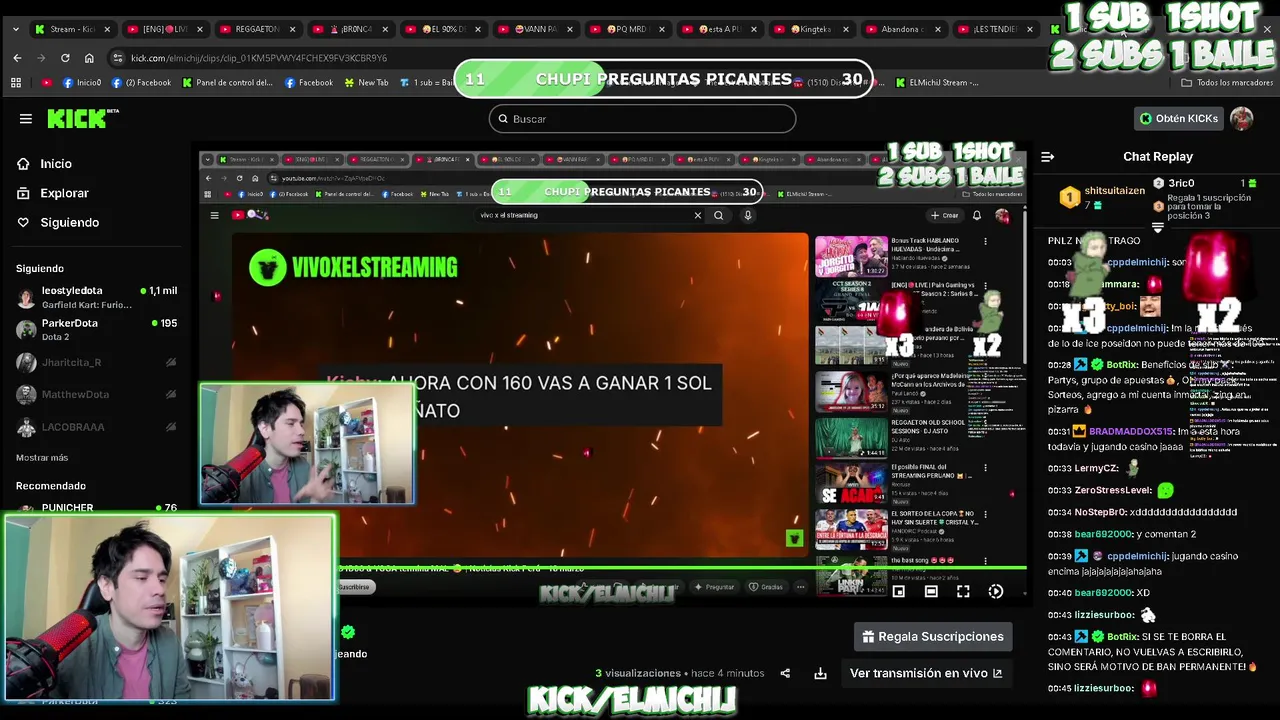
Task: Open the user avatar in header
Action: pos(1241,118)
